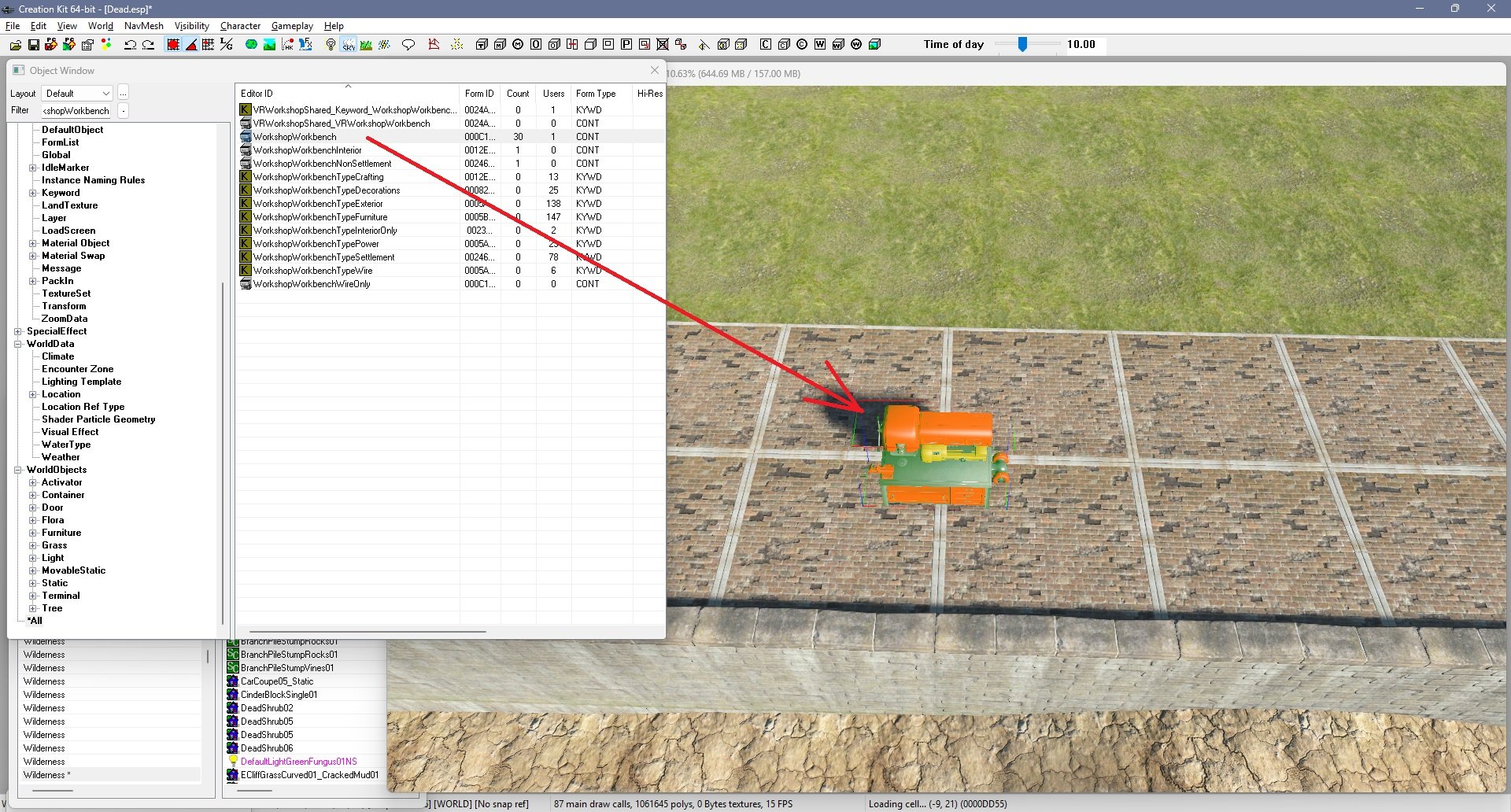
Task: Click the cube with T toolbar icon
Action: 482,45
